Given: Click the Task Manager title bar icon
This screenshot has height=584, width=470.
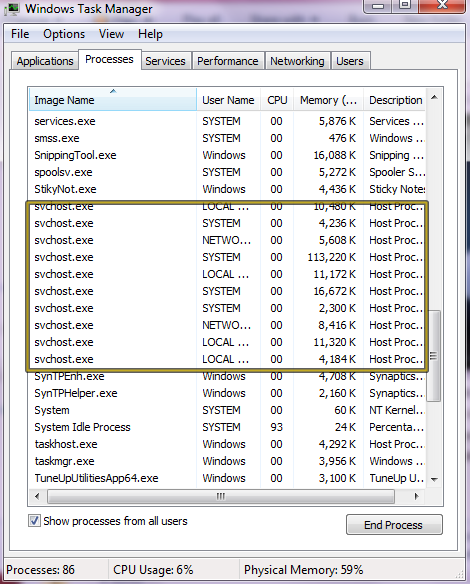Looking at the screenshot, I should tap(13, 9).
